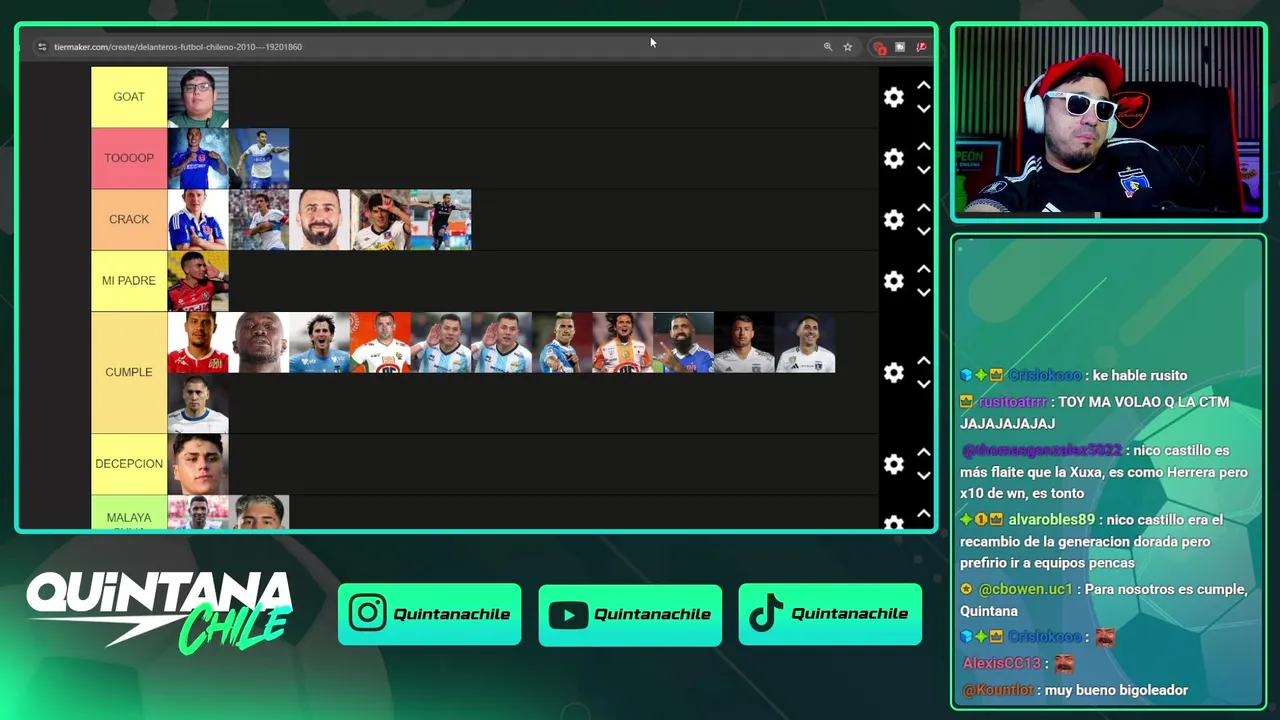The image size is (1280, 720).
Task: Move GOAT tier up with arrow
Action: click(x=924, y=86)
